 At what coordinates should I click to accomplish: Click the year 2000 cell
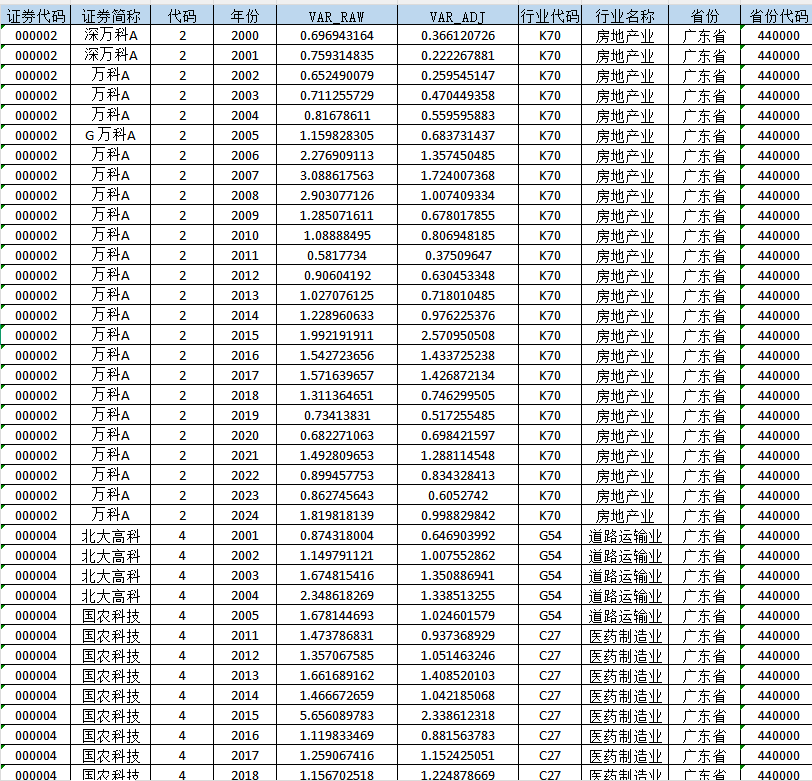point(244,36)
